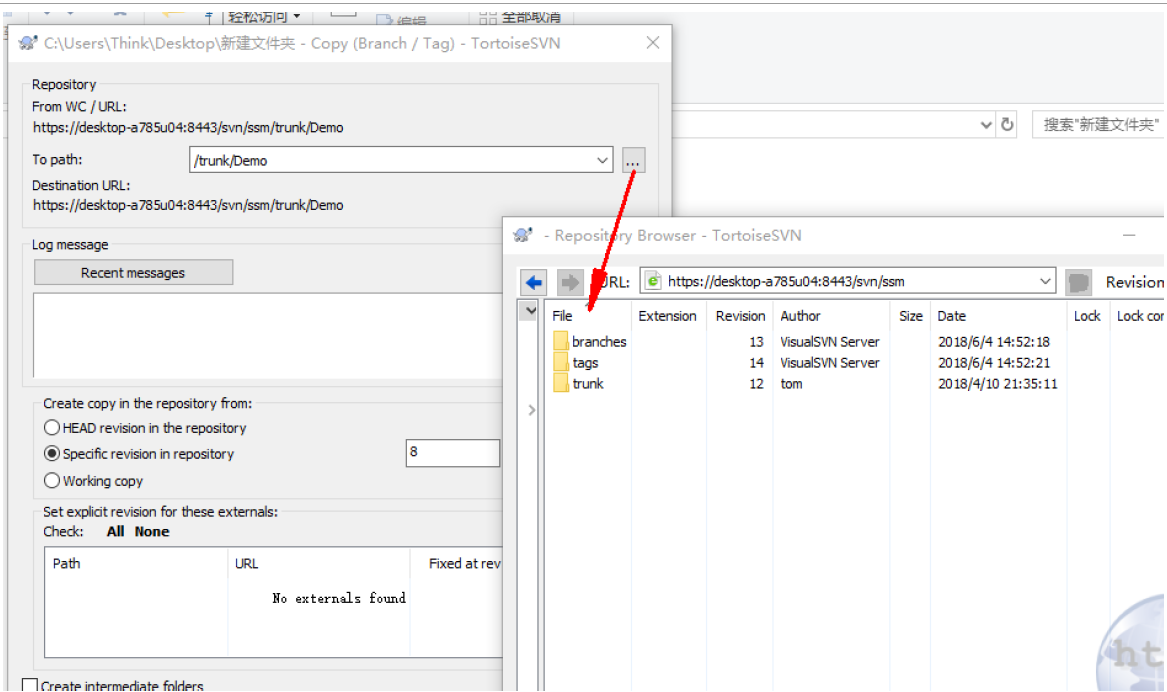
Task: Click the date 2018/4/10 21:35:11
Action: coord(997,383)
